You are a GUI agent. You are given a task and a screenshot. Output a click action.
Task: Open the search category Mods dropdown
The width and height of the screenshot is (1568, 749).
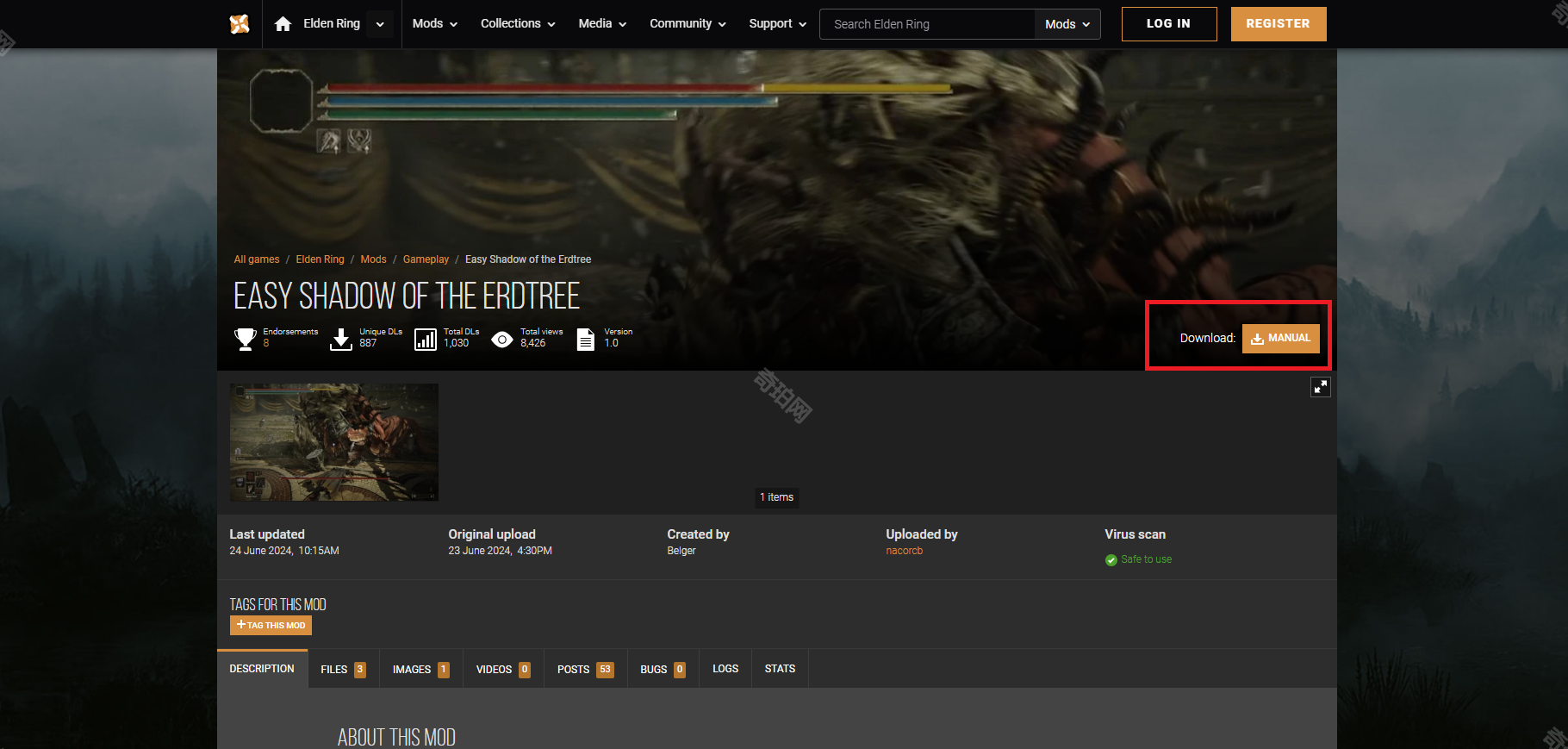(1067, 24)
